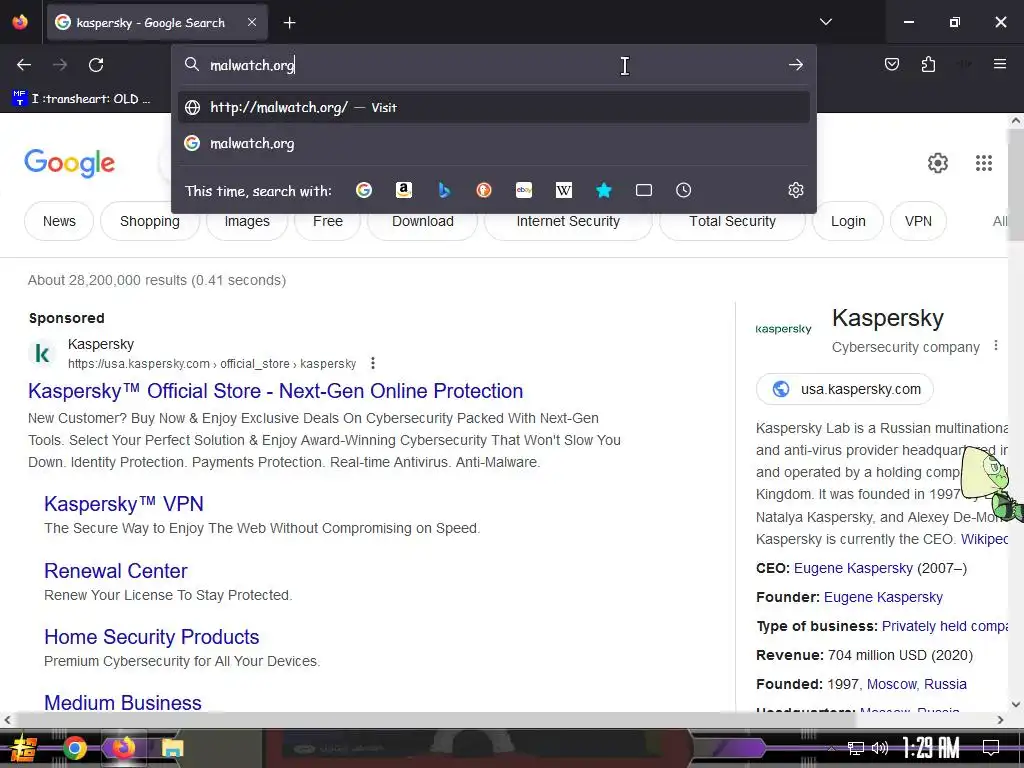
Task: Open the transheart OLD bookmark
Action: (x=82, y=99)
